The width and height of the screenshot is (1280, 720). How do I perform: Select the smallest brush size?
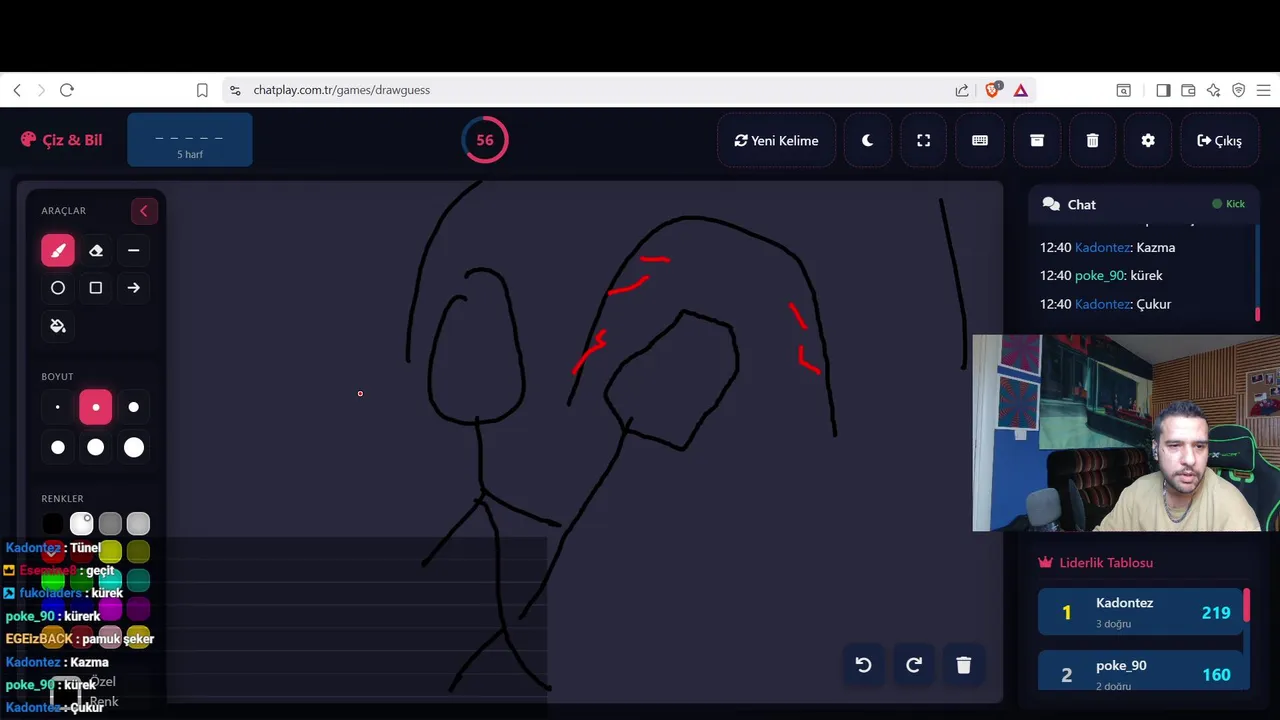click(58, 407)
